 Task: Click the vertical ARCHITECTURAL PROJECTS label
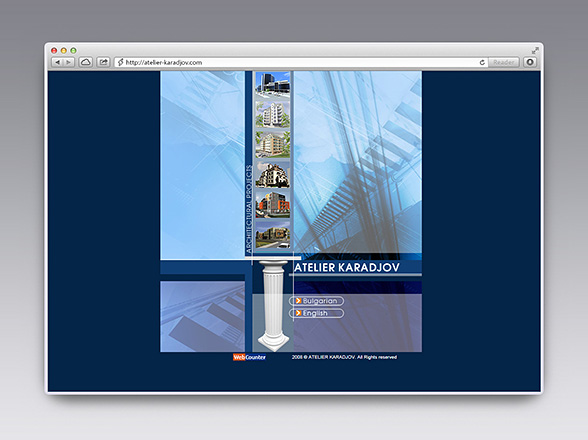(x=249, y=209)
